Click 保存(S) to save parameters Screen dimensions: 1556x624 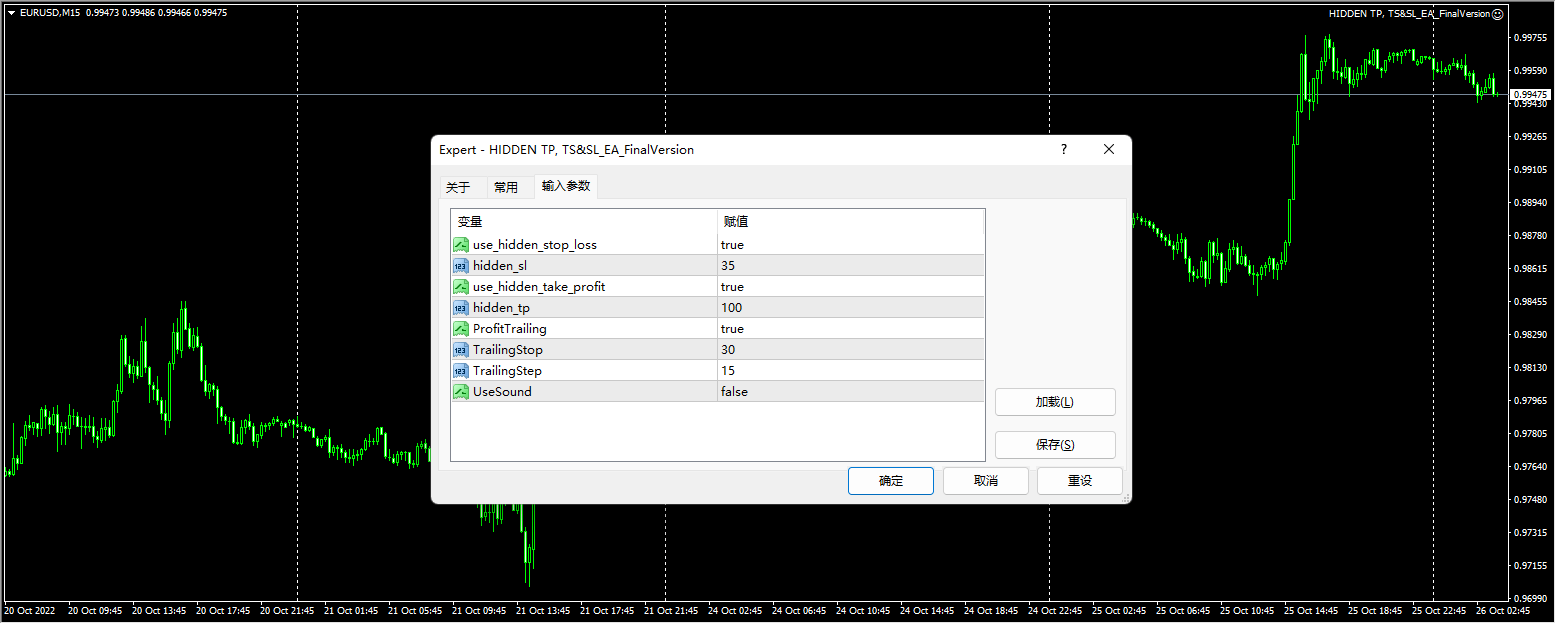coord(1054,445)
